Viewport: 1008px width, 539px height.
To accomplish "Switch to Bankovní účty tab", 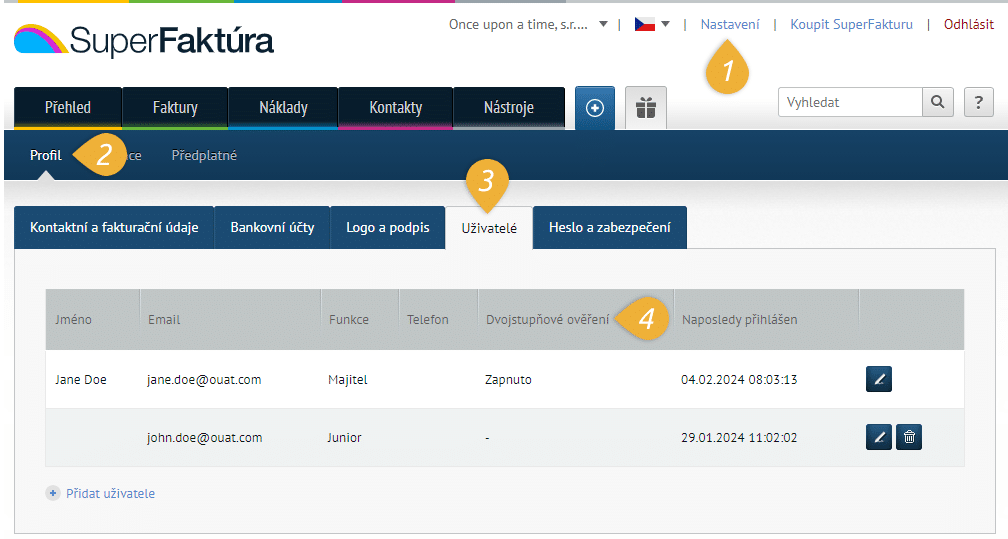I will point(272,228).
